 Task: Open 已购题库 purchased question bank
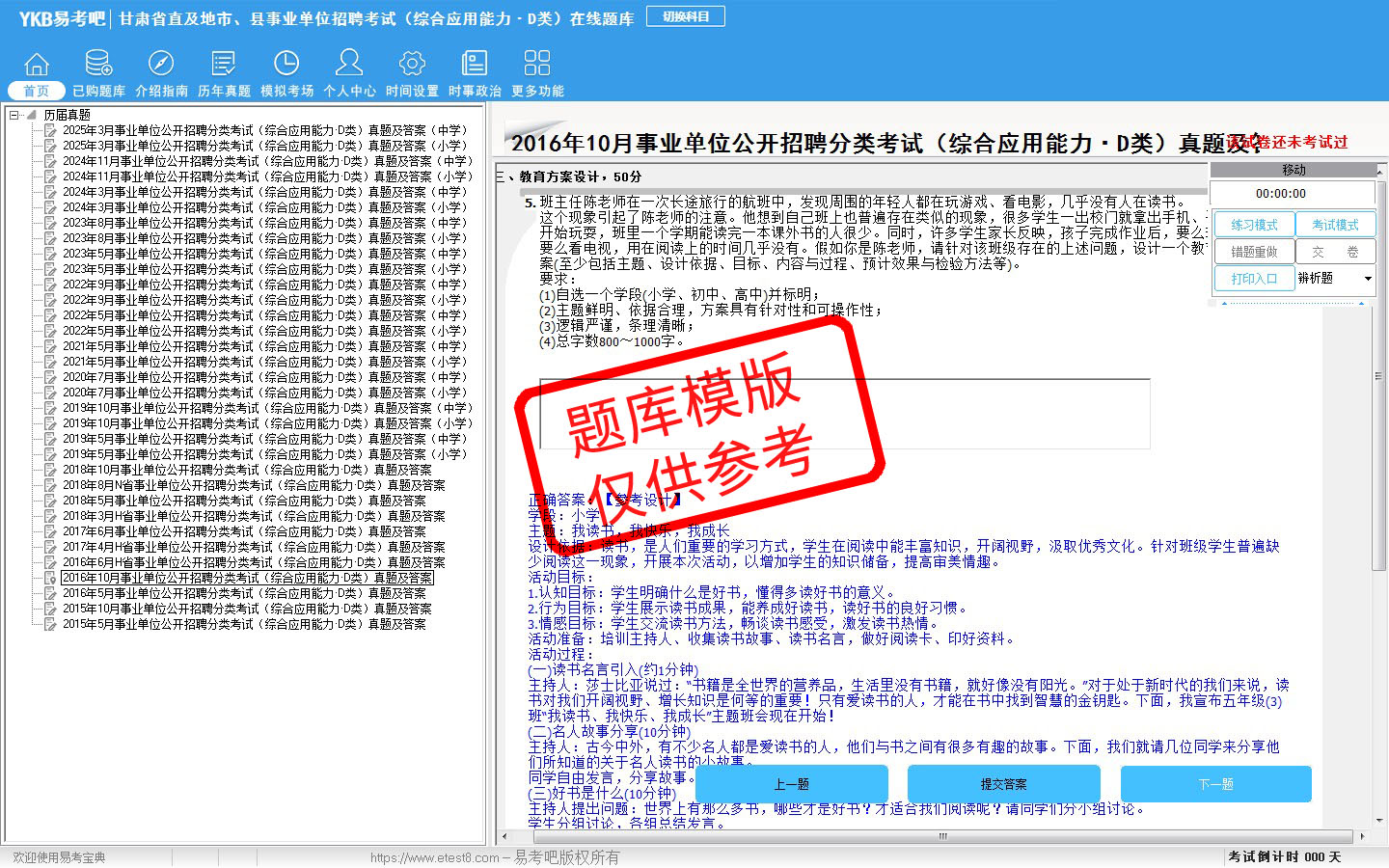[98, 66]
